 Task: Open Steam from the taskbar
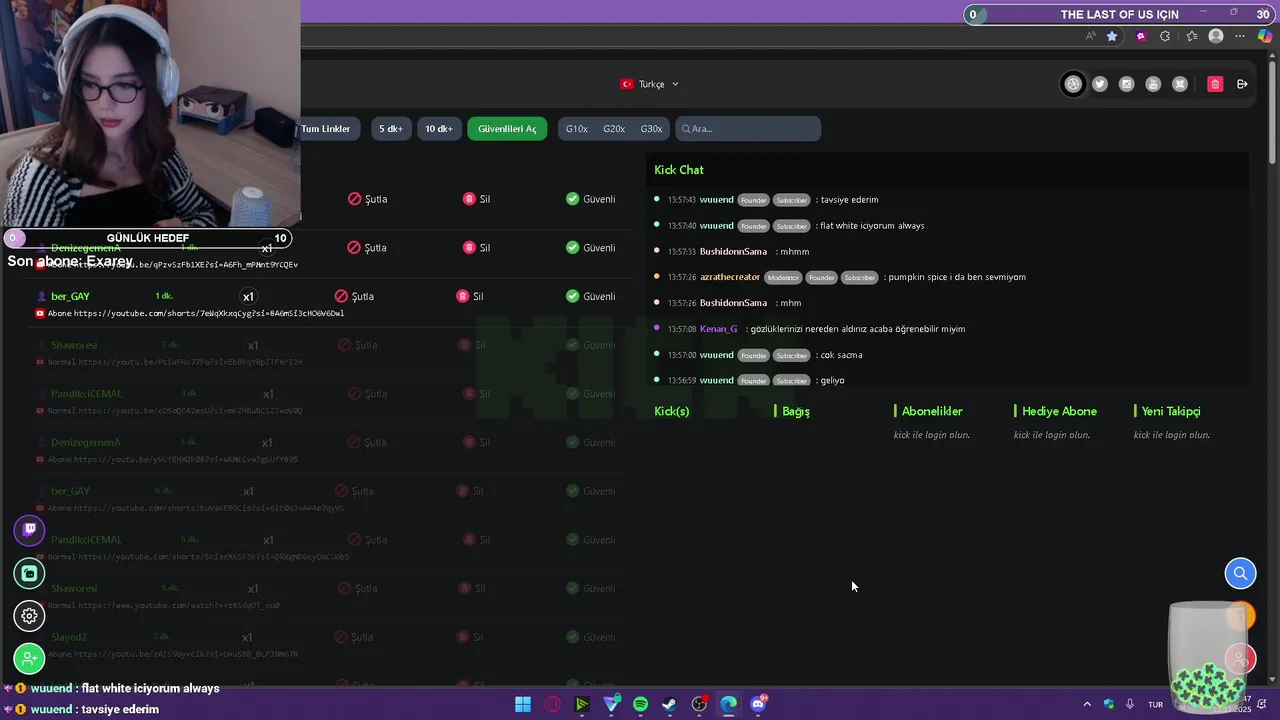tap(669, 704)
